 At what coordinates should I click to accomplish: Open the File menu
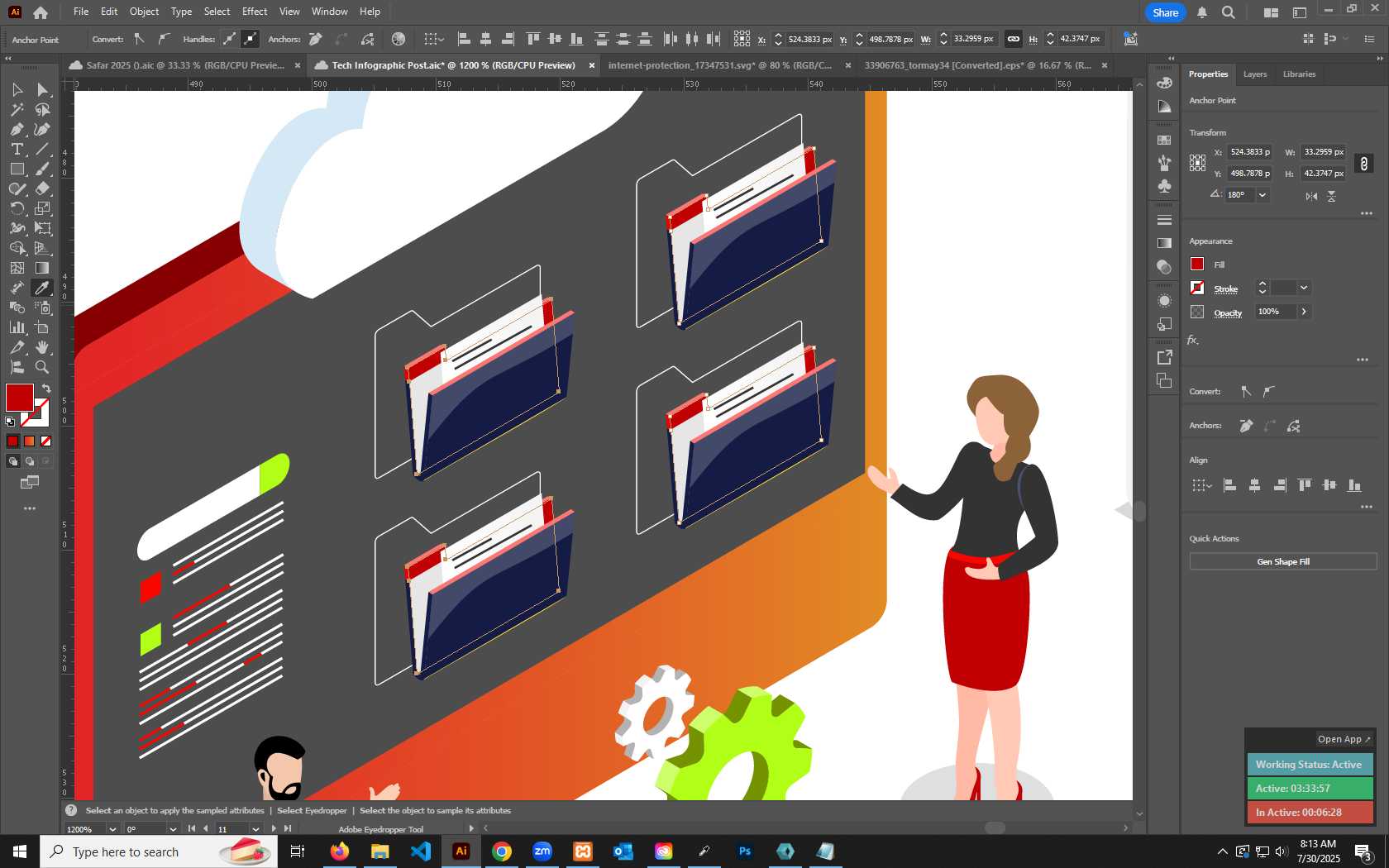(81, 12)
